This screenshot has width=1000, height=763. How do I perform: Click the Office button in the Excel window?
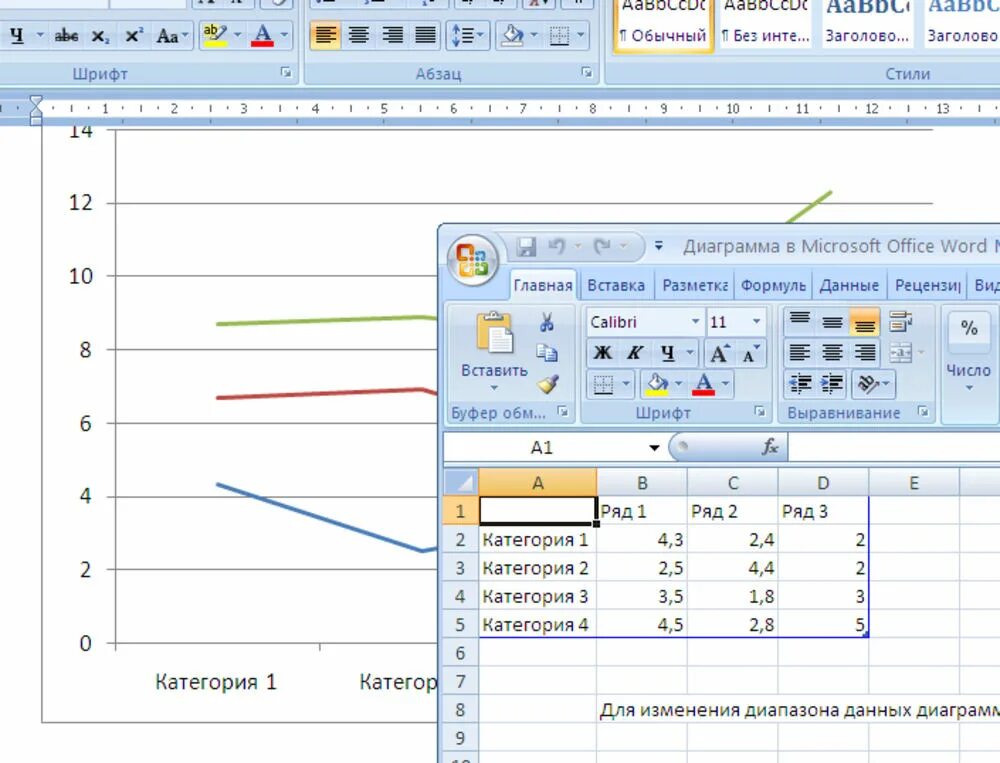473,260
